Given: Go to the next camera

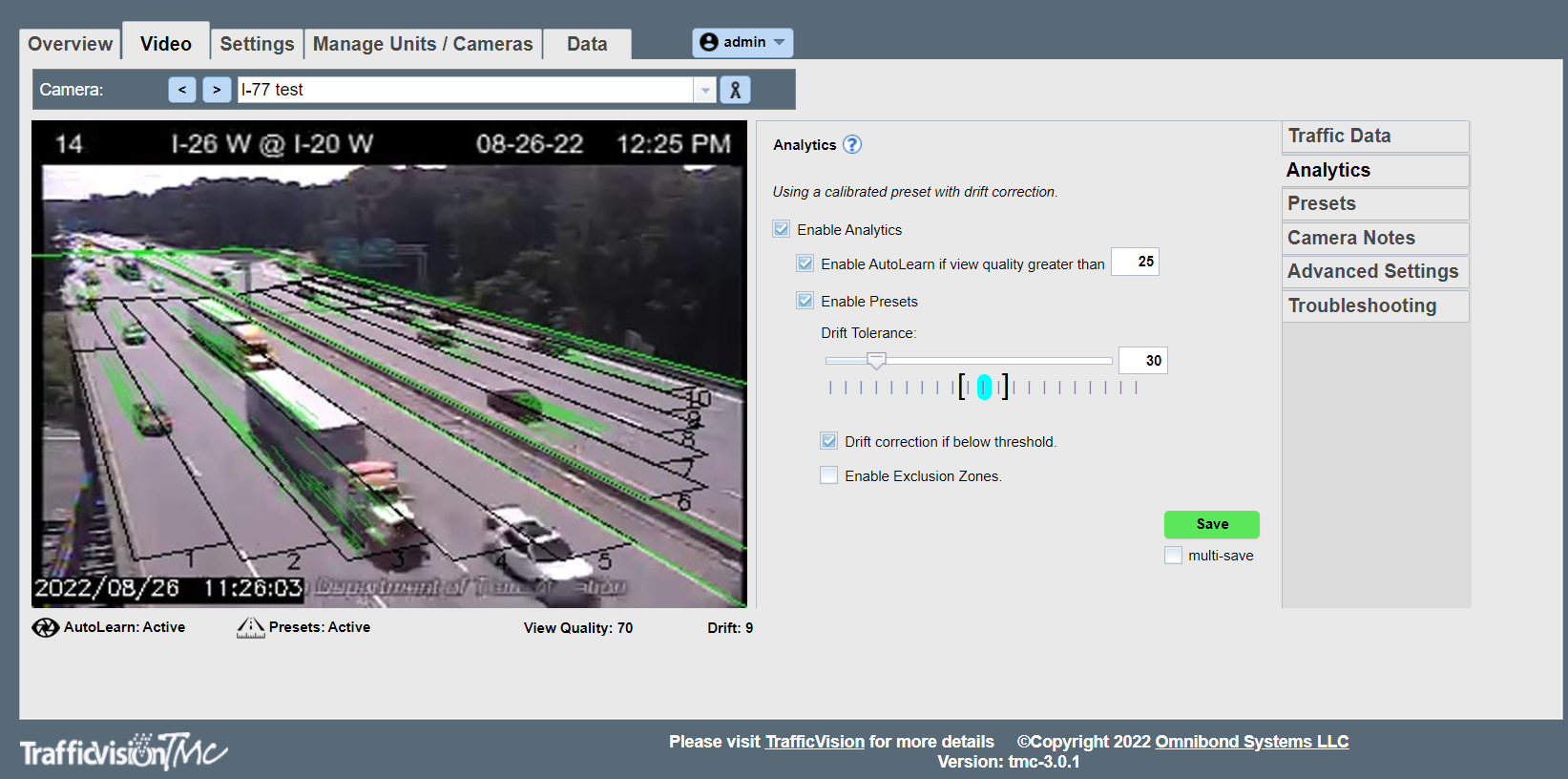Looking at the screenshot, I should click(217, 90).
